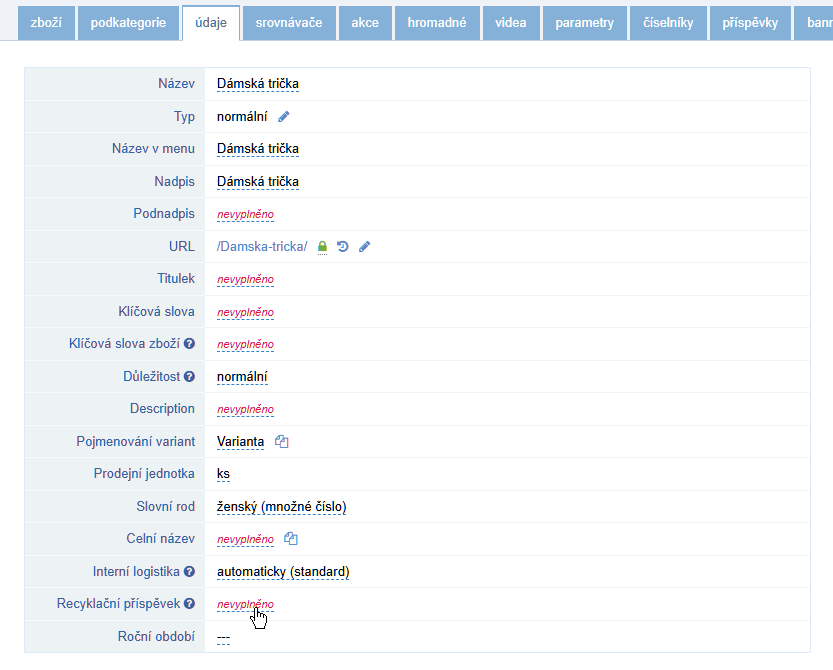
Task: Select the parametry tab
Action: click(584, 23)
